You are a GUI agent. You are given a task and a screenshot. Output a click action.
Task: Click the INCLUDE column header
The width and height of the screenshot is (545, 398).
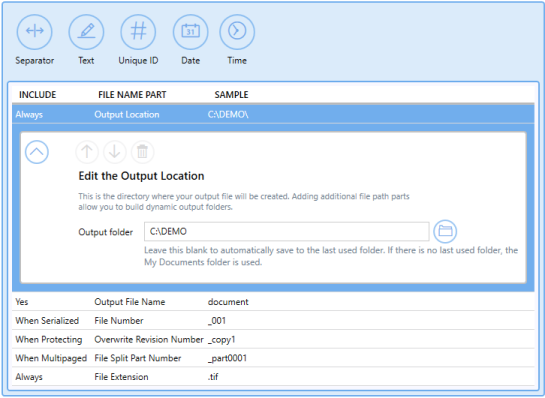pyautogui.click(x=38, y=95)
